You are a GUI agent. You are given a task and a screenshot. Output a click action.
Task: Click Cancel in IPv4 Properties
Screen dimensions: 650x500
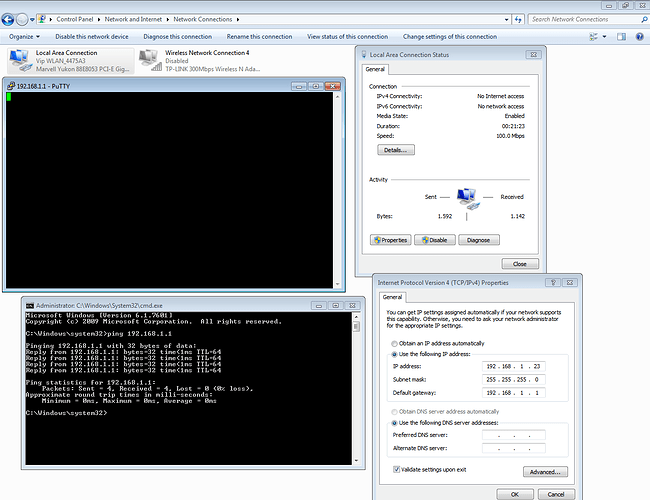pyautogui.click(x=556, y=494)
